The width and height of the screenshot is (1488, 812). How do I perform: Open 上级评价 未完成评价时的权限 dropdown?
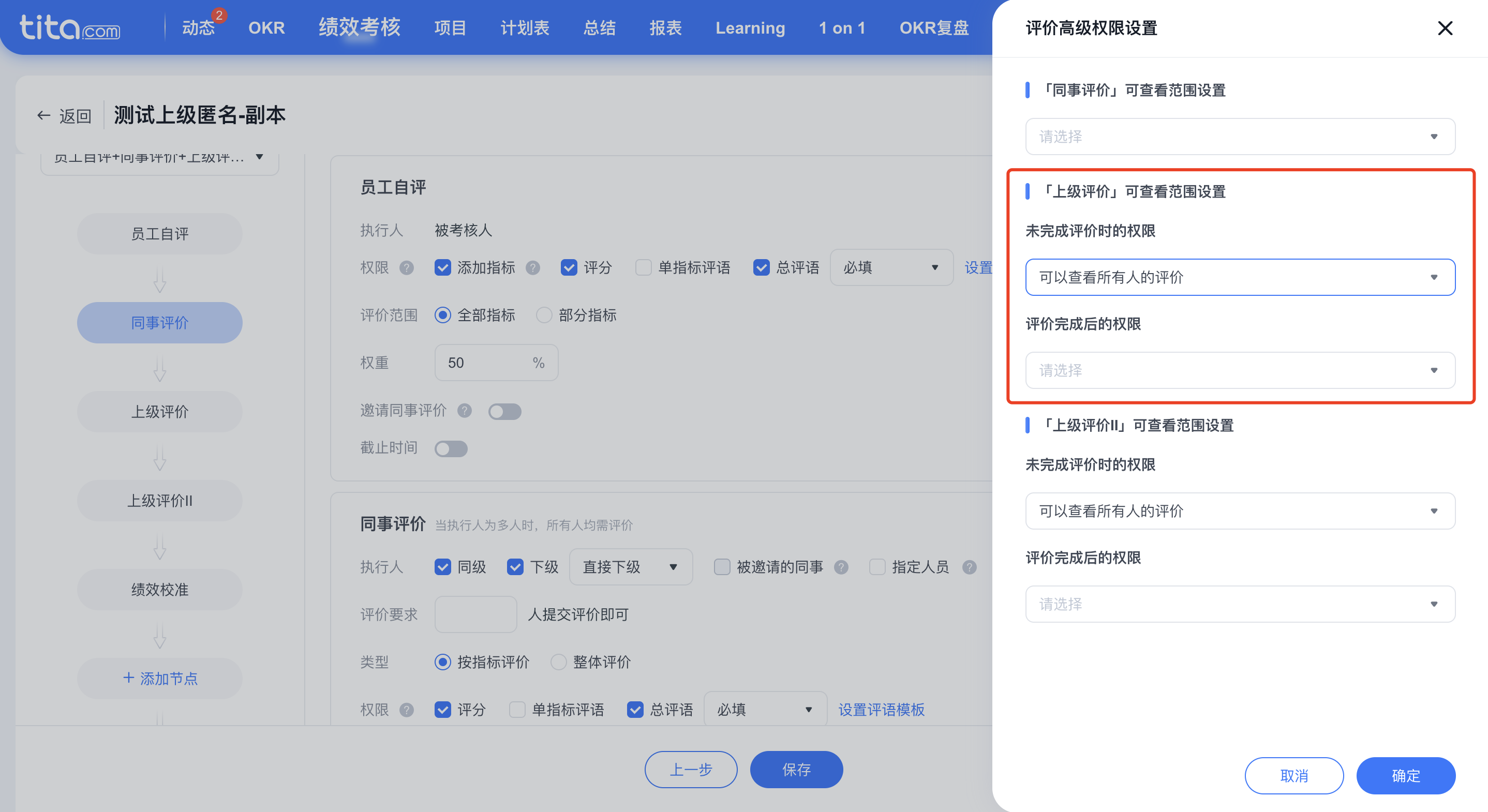click(x=1240, y=277)
